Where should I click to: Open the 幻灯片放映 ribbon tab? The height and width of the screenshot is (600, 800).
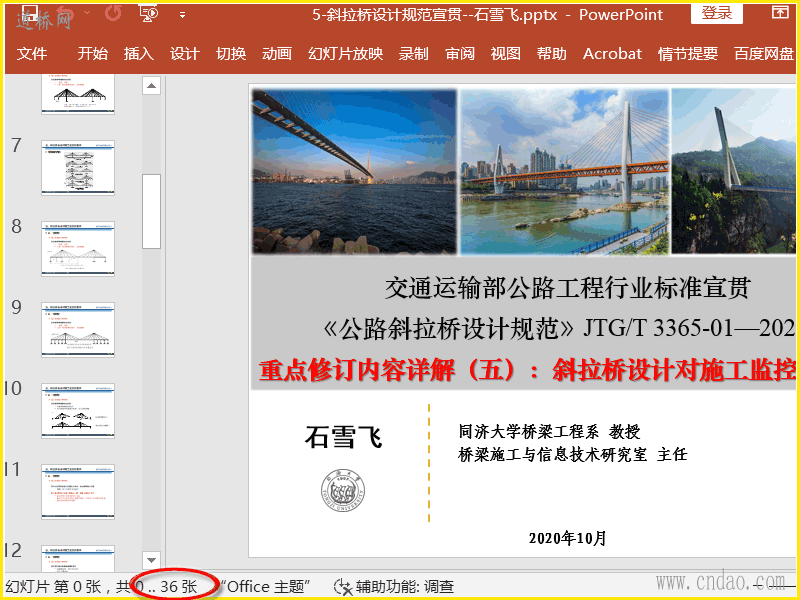[345, 54]
